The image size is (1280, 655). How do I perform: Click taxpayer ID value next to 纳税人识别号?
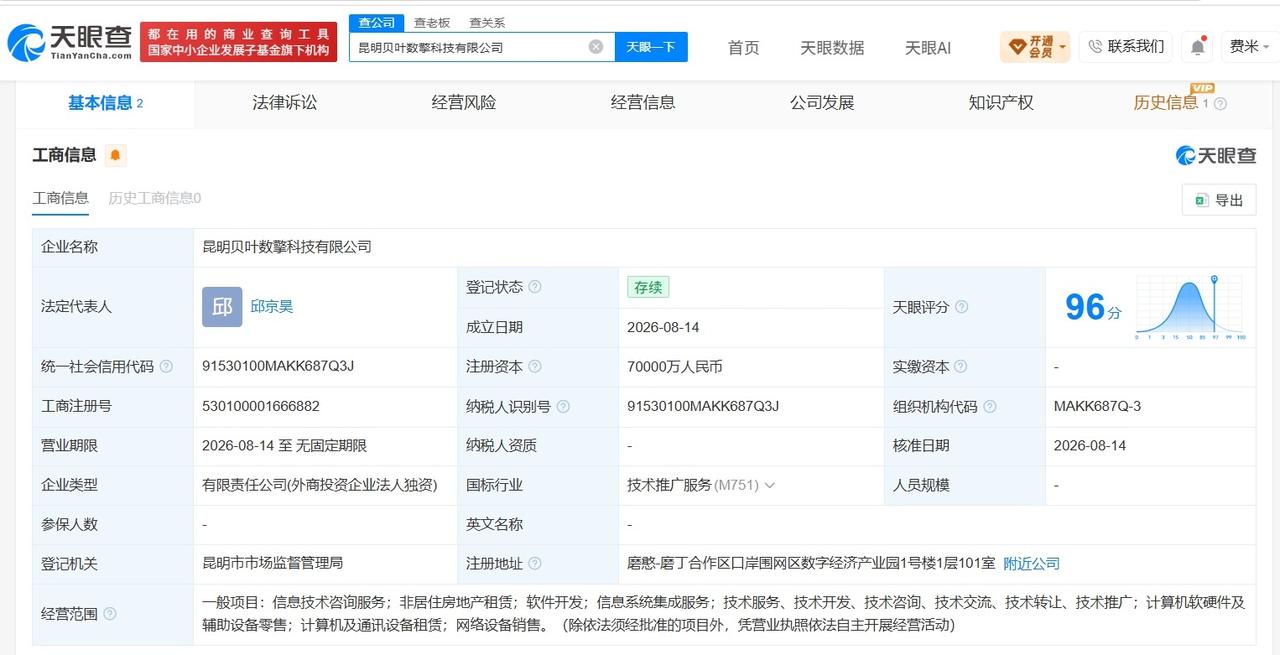pyautogui.click(x=703, y=407)
